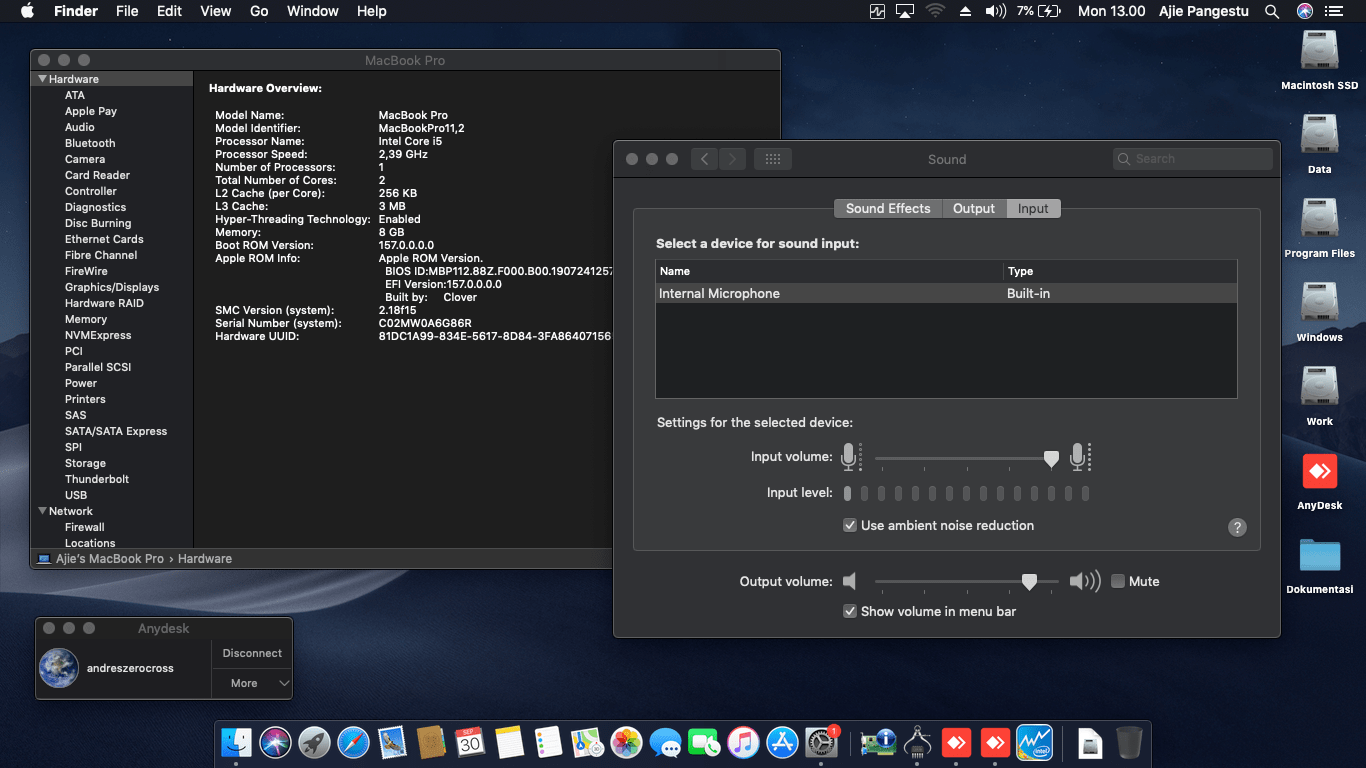1366x768 pixels.
Task: Open FaceTime from the dock
Action: coord(704,742)
